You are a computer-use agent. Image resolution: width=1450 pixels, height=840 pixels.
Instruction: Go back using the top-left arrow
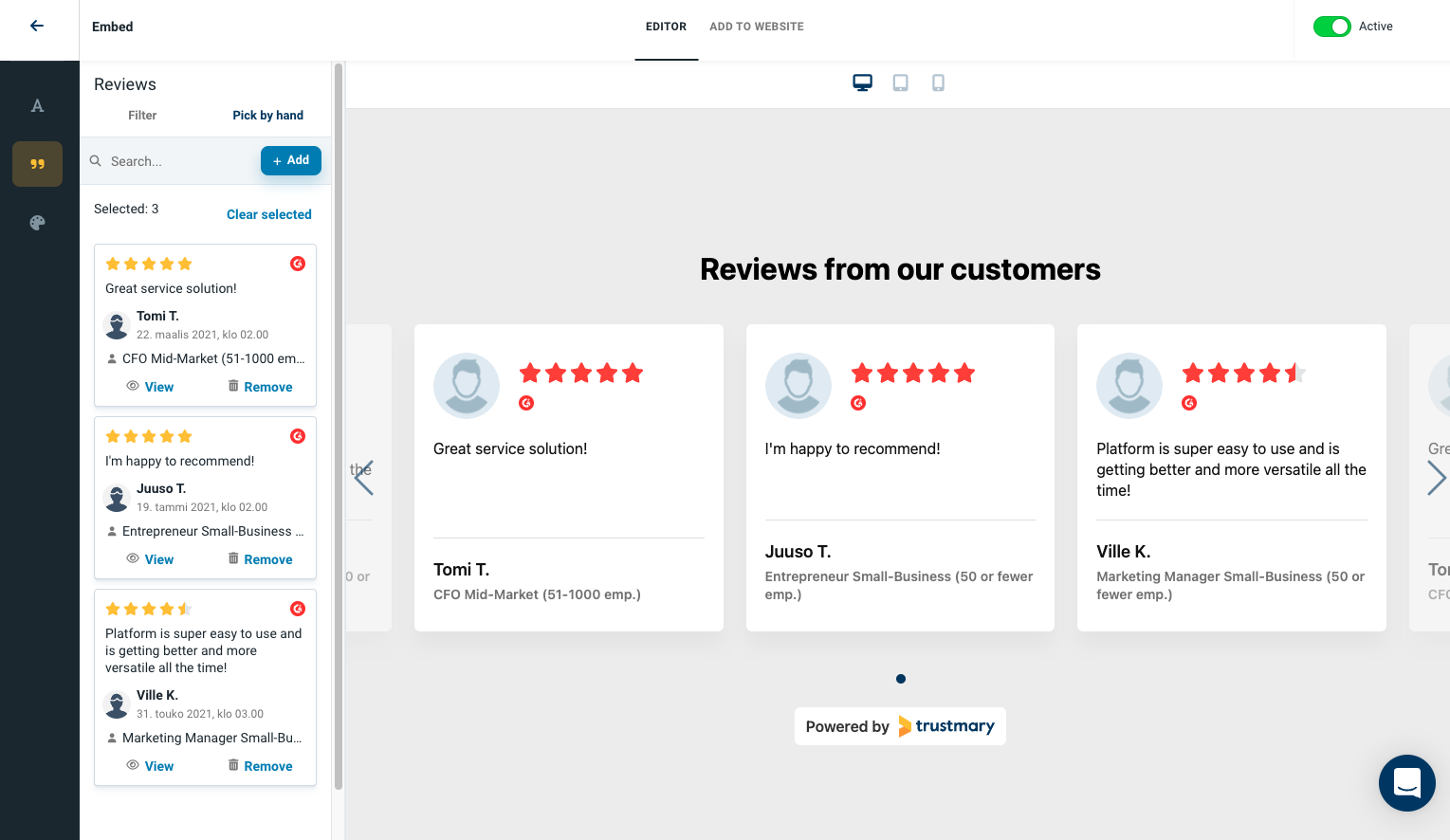click(37, 25)
